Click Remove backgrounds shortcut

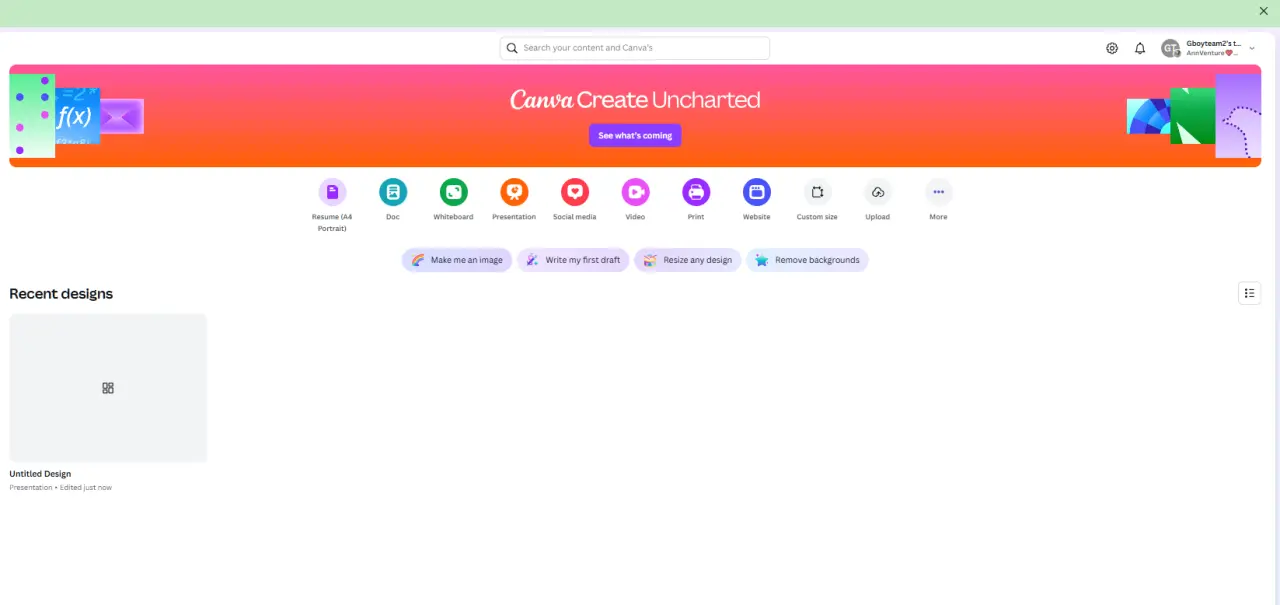point(807,260)
